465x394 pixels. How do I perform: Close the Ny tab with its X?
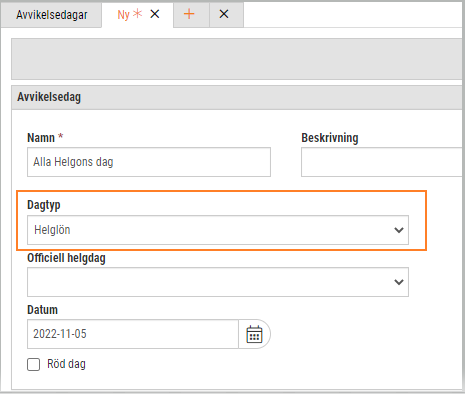tap(155, 14)
